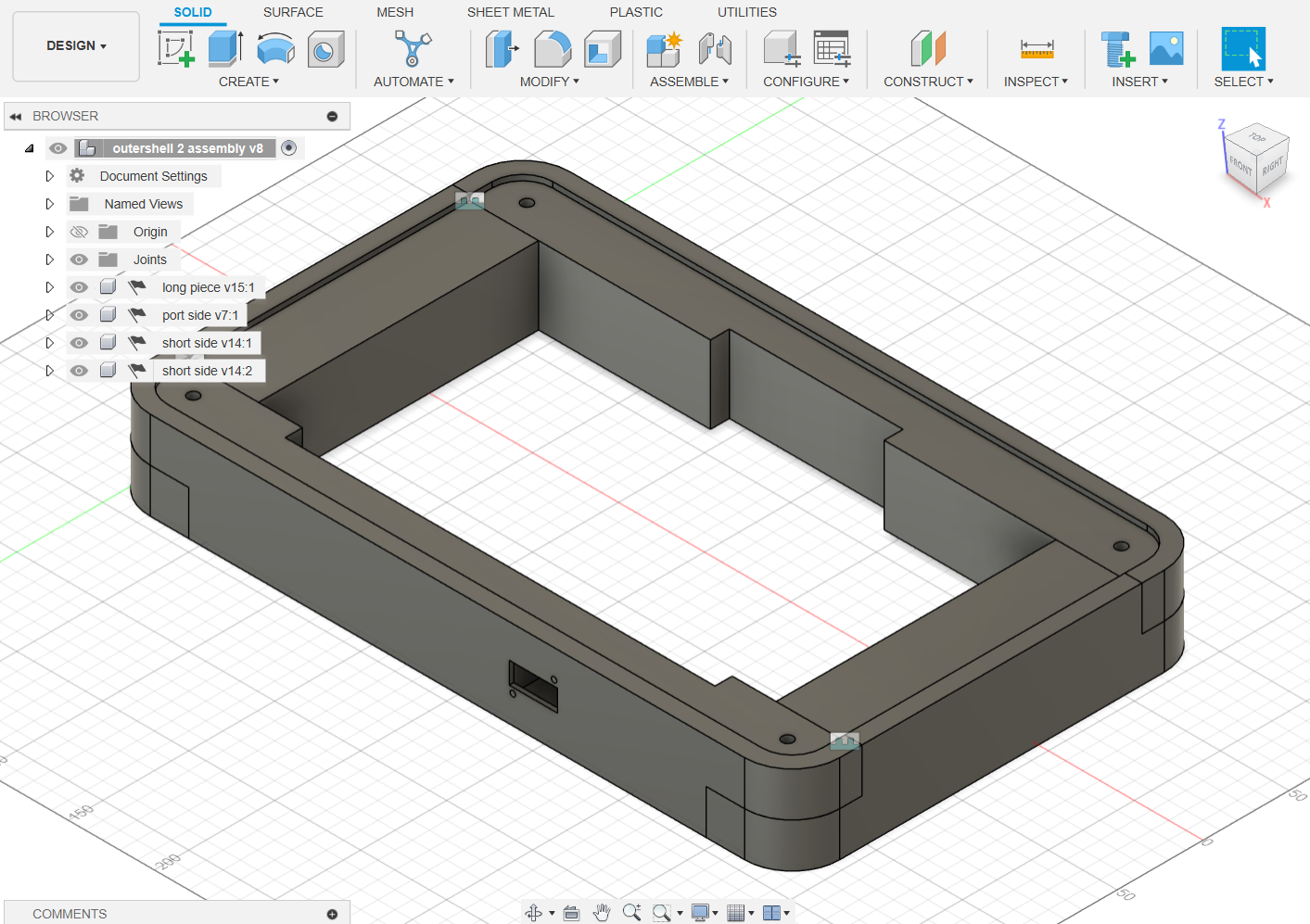1310x924 pixels.
Task: Open the CONSTRUCT menu
Action: pyautogui.click(x=928, y=82)
